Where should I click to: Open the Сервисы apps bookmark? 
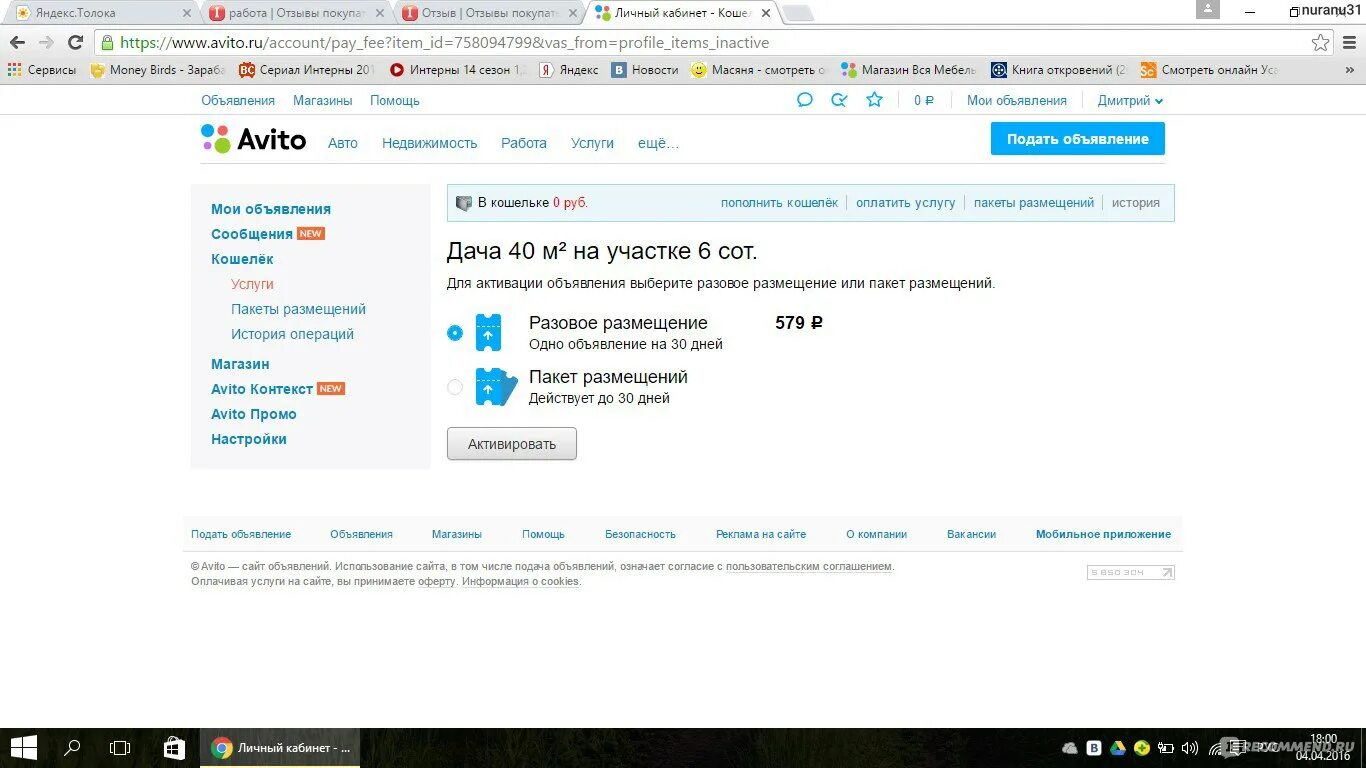[x=42, y=70]
